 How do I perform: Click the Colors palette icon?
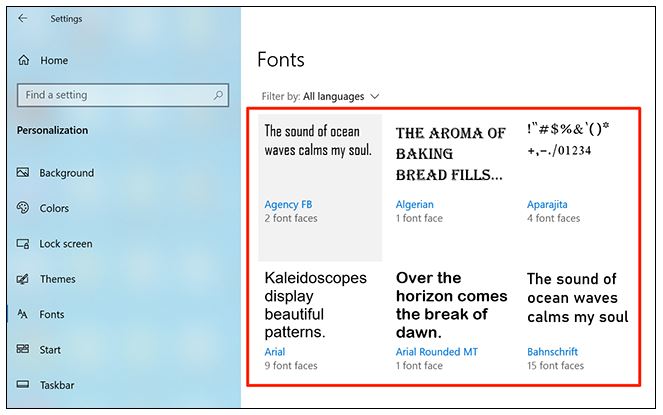[x=23, y=208]
